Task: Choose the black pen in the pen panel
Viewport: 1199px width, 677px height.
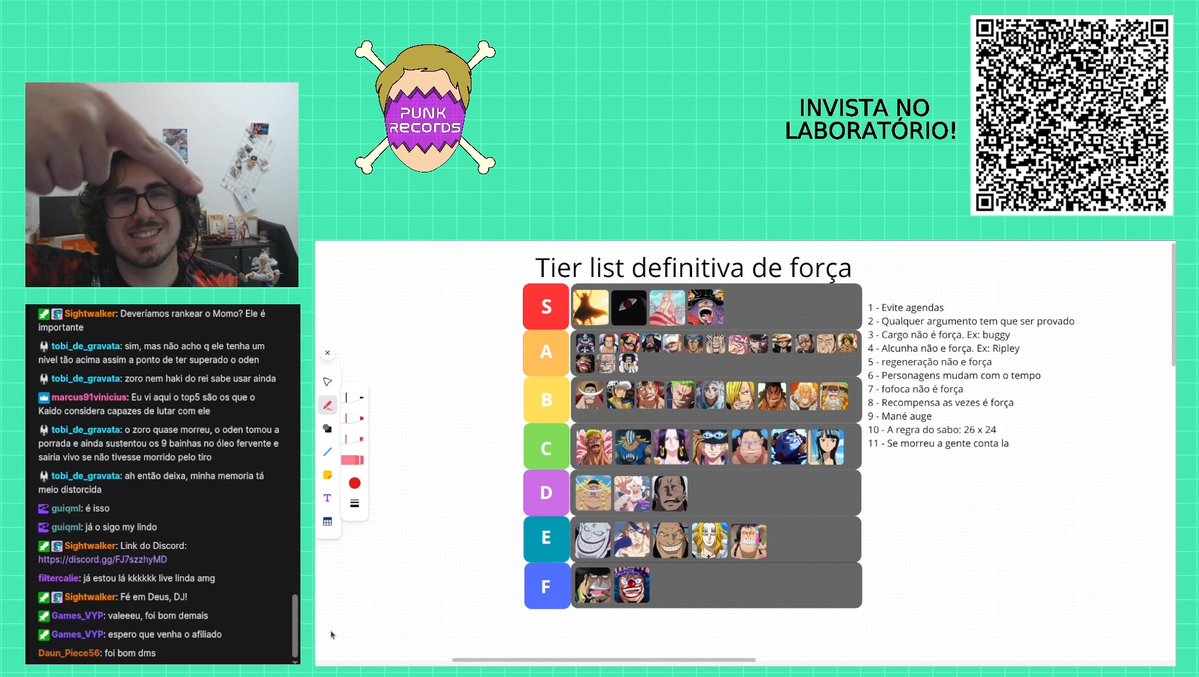Action: coord(354,397)
